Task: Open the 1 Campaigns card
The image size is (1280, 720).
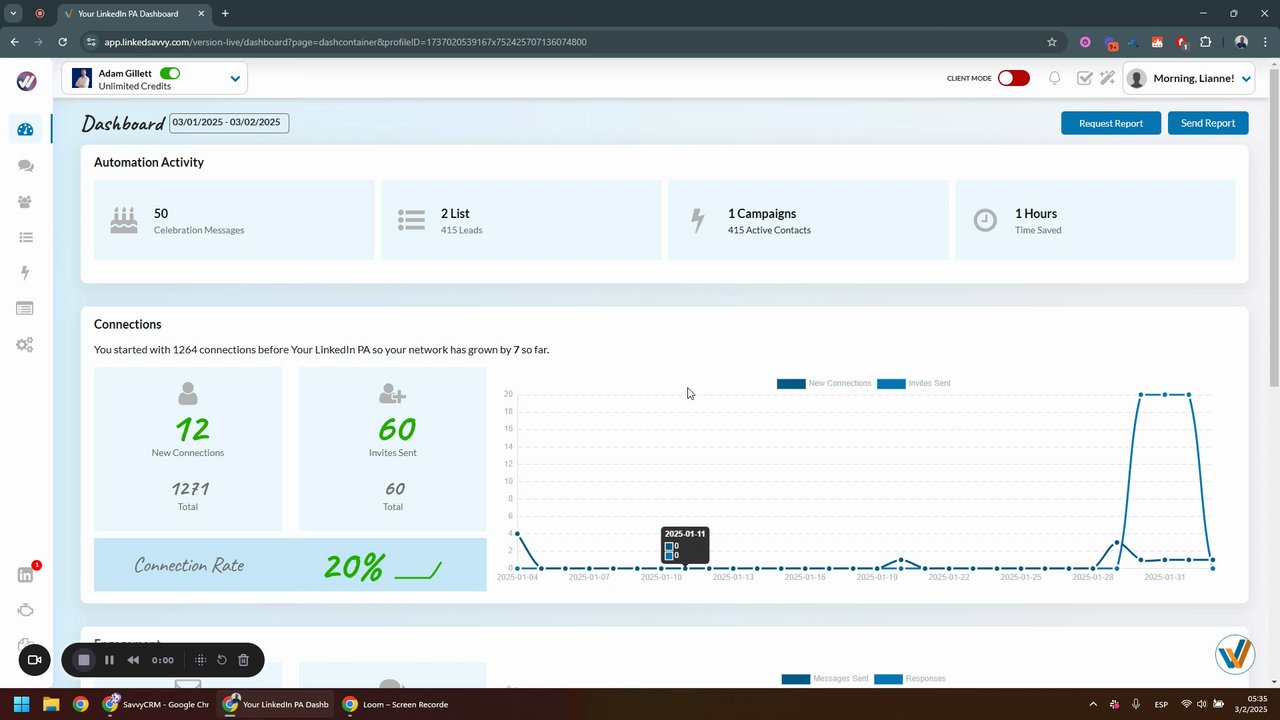Action: point(808,220)
